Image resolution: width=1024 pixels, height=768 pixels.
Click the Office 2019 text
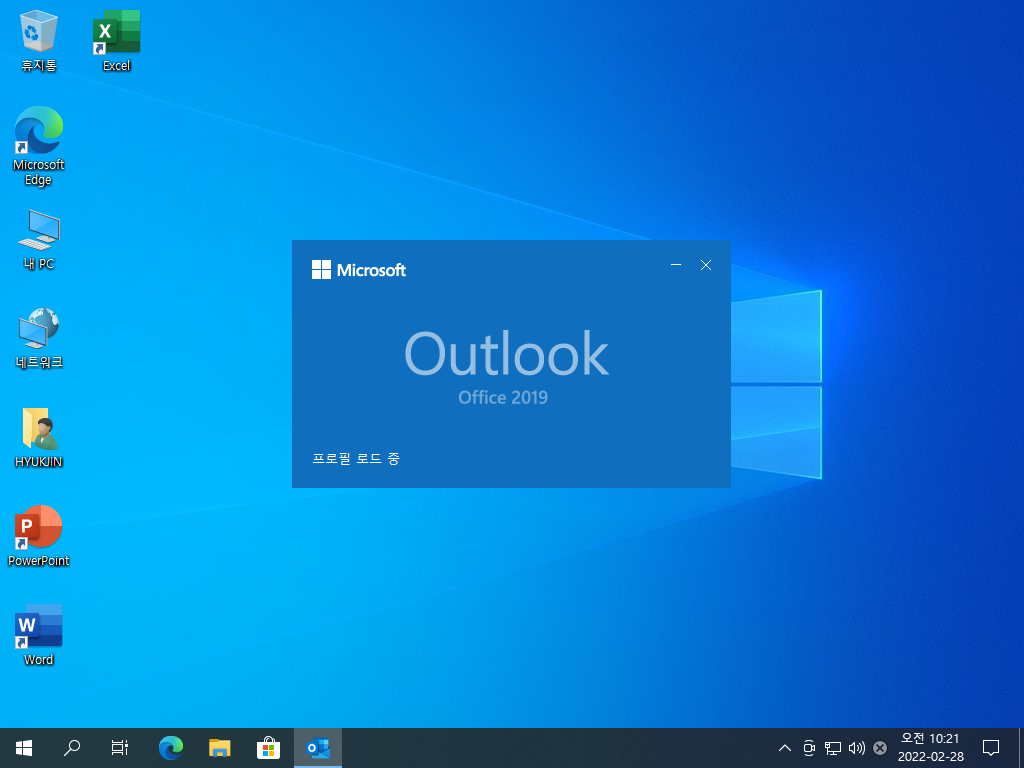coord(503,397)
